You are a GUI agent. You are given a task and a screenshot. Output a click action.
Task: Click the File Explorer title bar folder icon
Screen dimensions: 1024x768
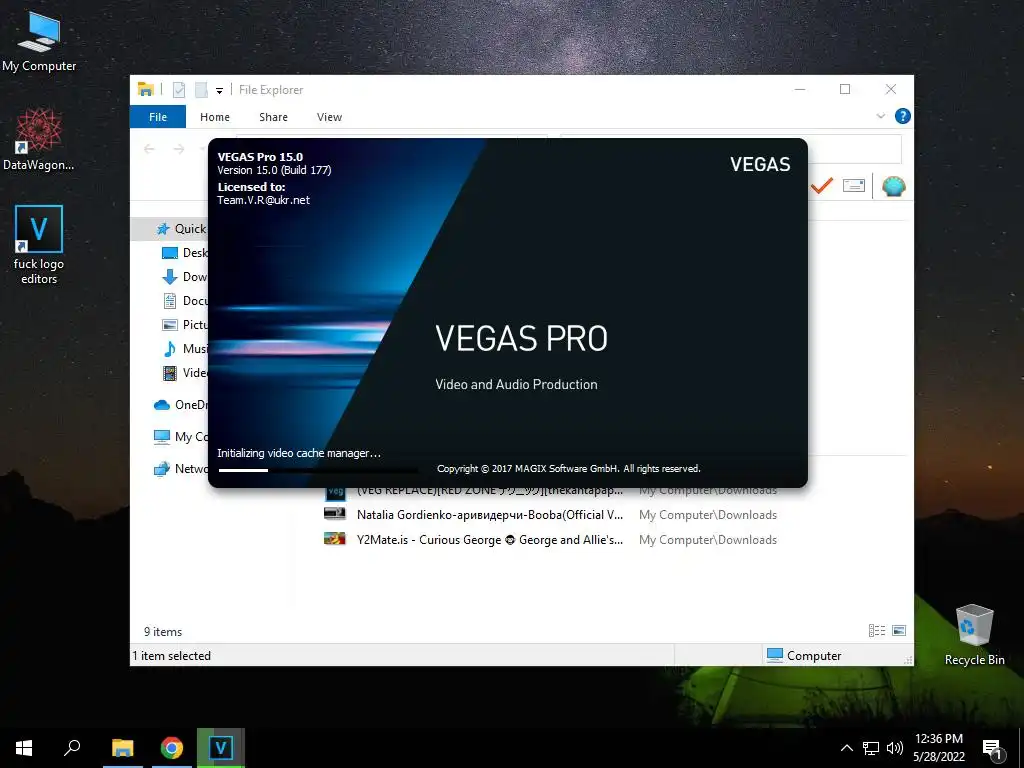(146, 89)
